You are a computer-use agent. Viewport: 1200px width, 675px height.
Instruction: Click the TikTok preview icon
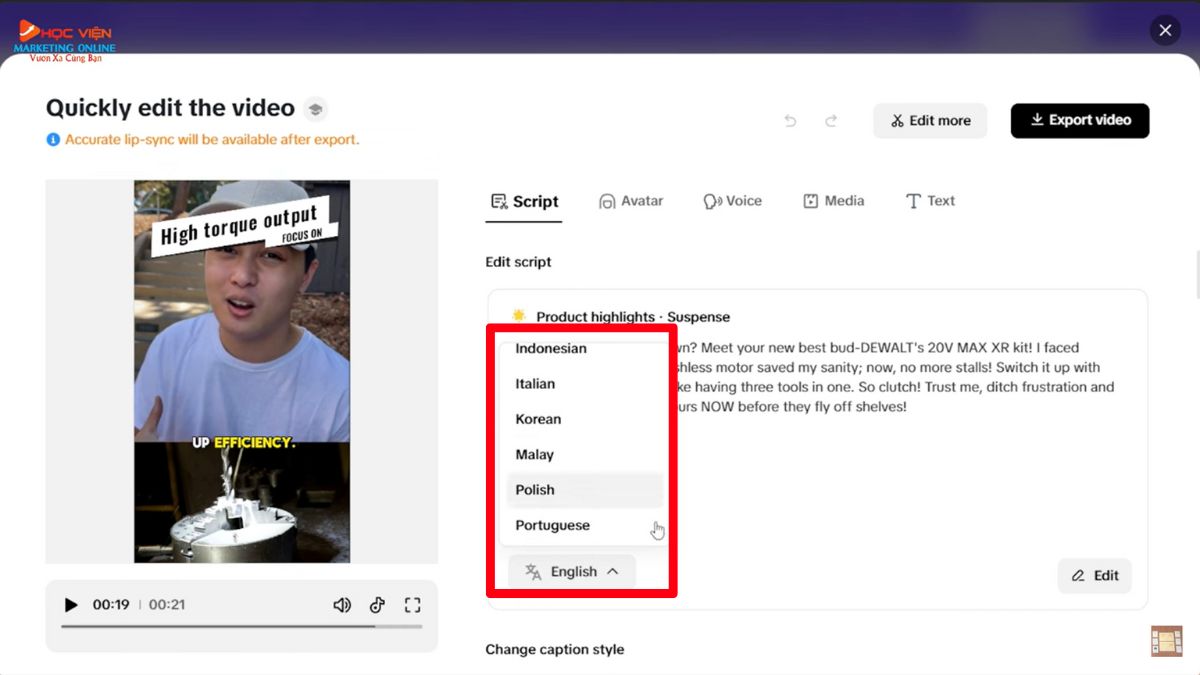point(377,605)
